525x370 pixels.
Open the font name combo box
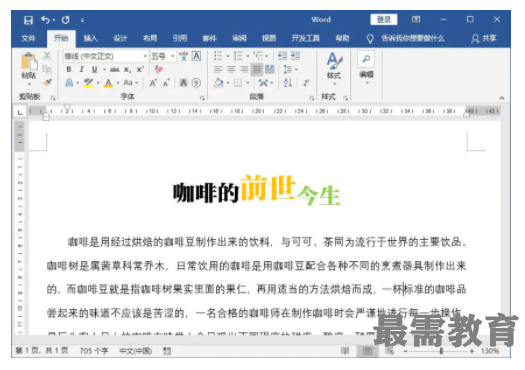pyautogui.click(x=106, y=56)
